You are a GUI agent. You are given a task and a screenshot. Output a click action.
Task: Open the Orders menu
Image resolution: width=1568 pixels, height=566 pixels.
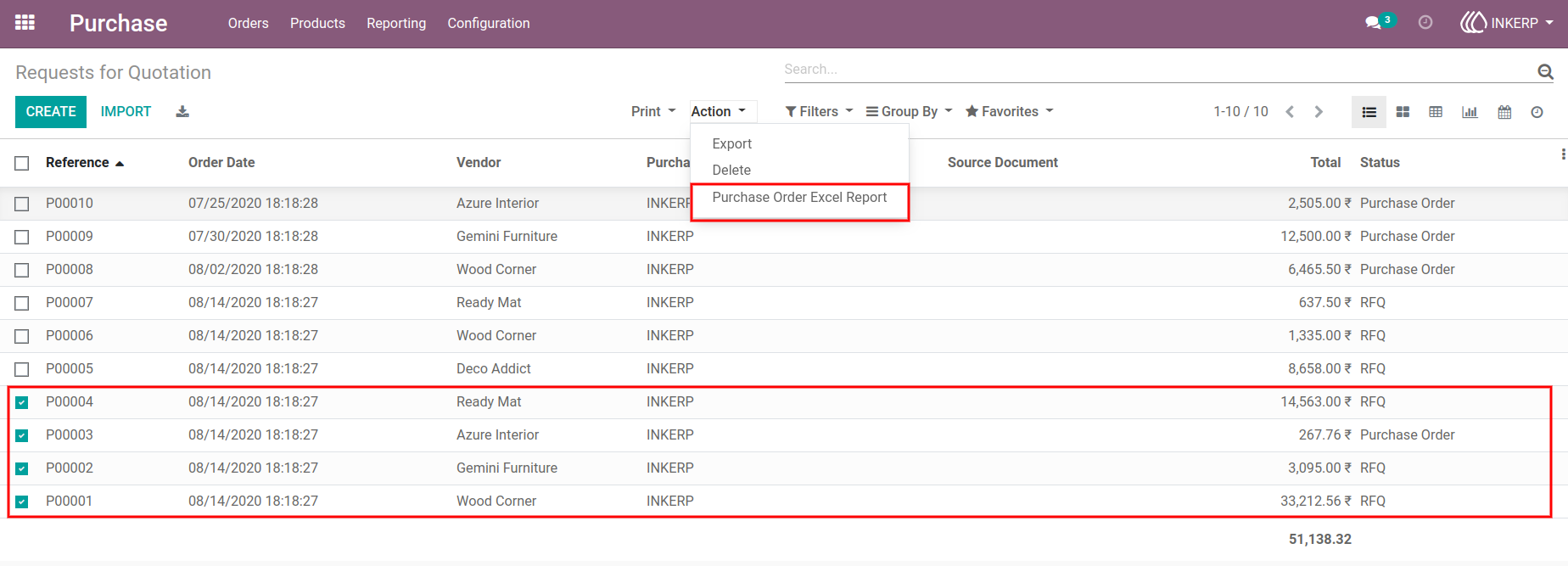tap(248, 23)
